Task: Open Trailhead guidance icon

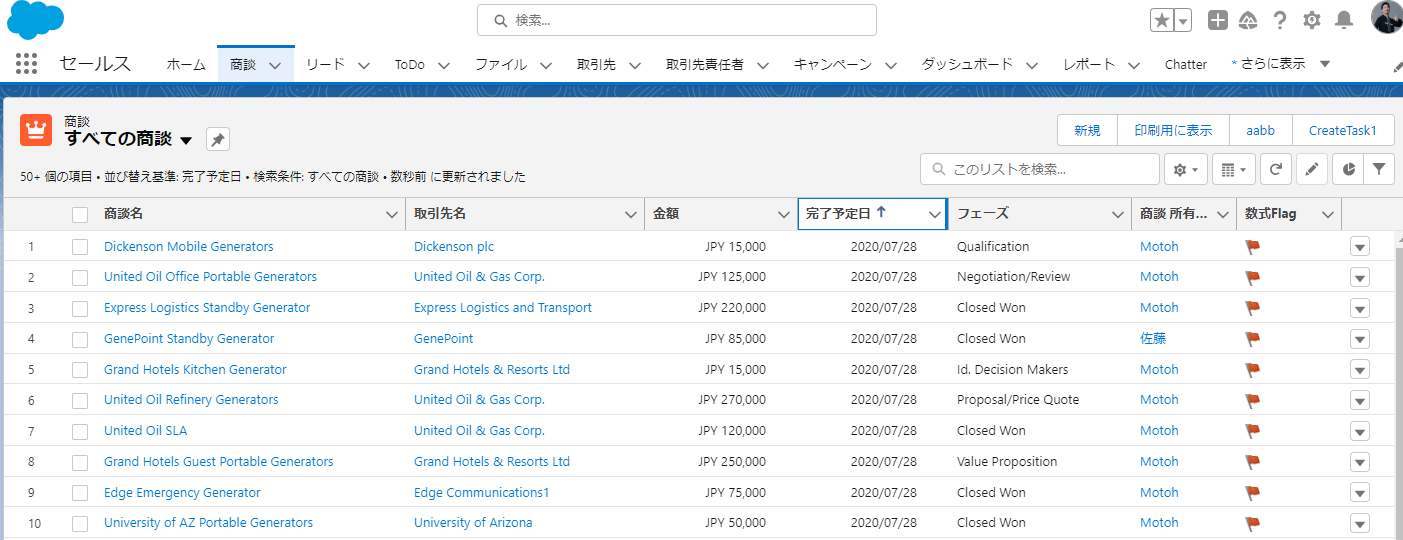Action: coord(1248,20)
